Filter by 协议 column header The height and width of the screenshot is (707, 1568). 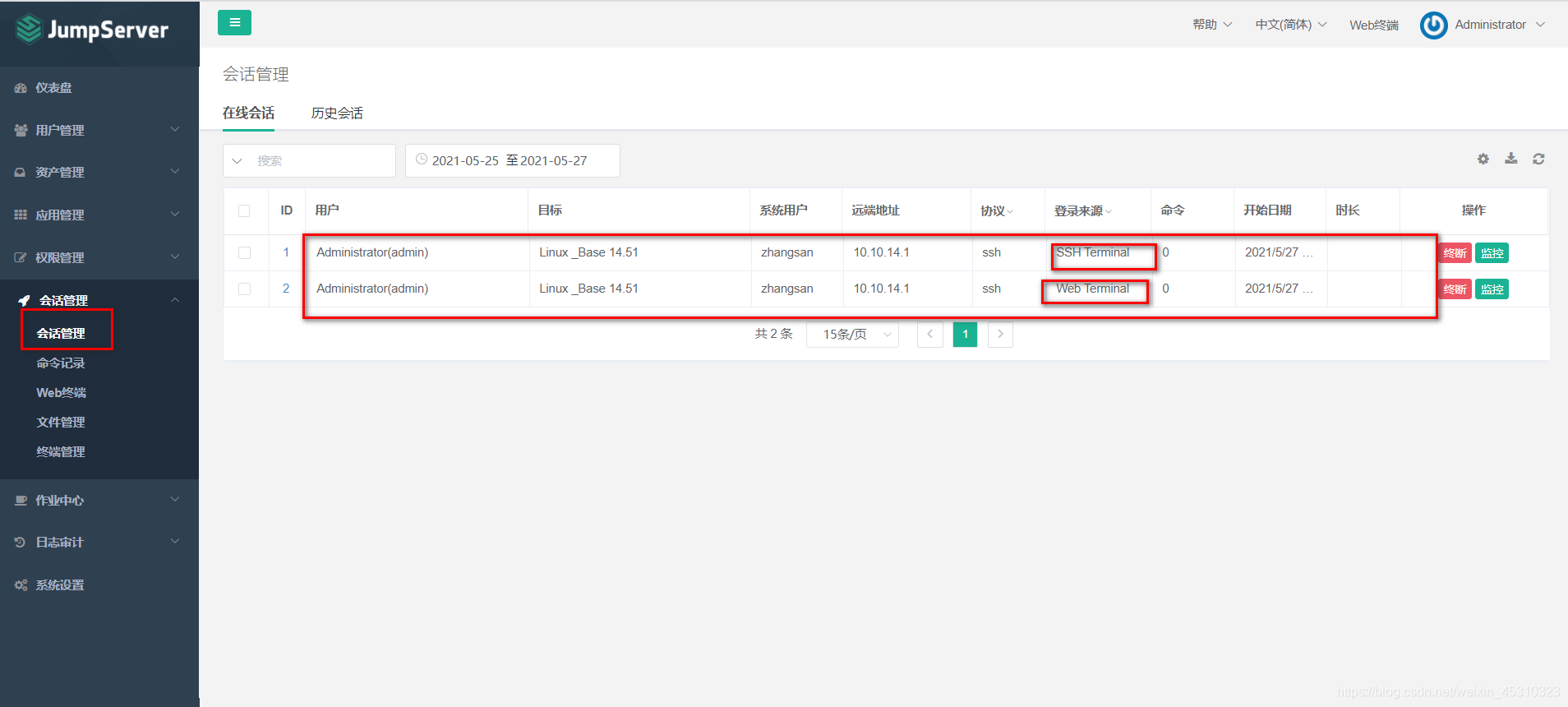tap(997, 210)
